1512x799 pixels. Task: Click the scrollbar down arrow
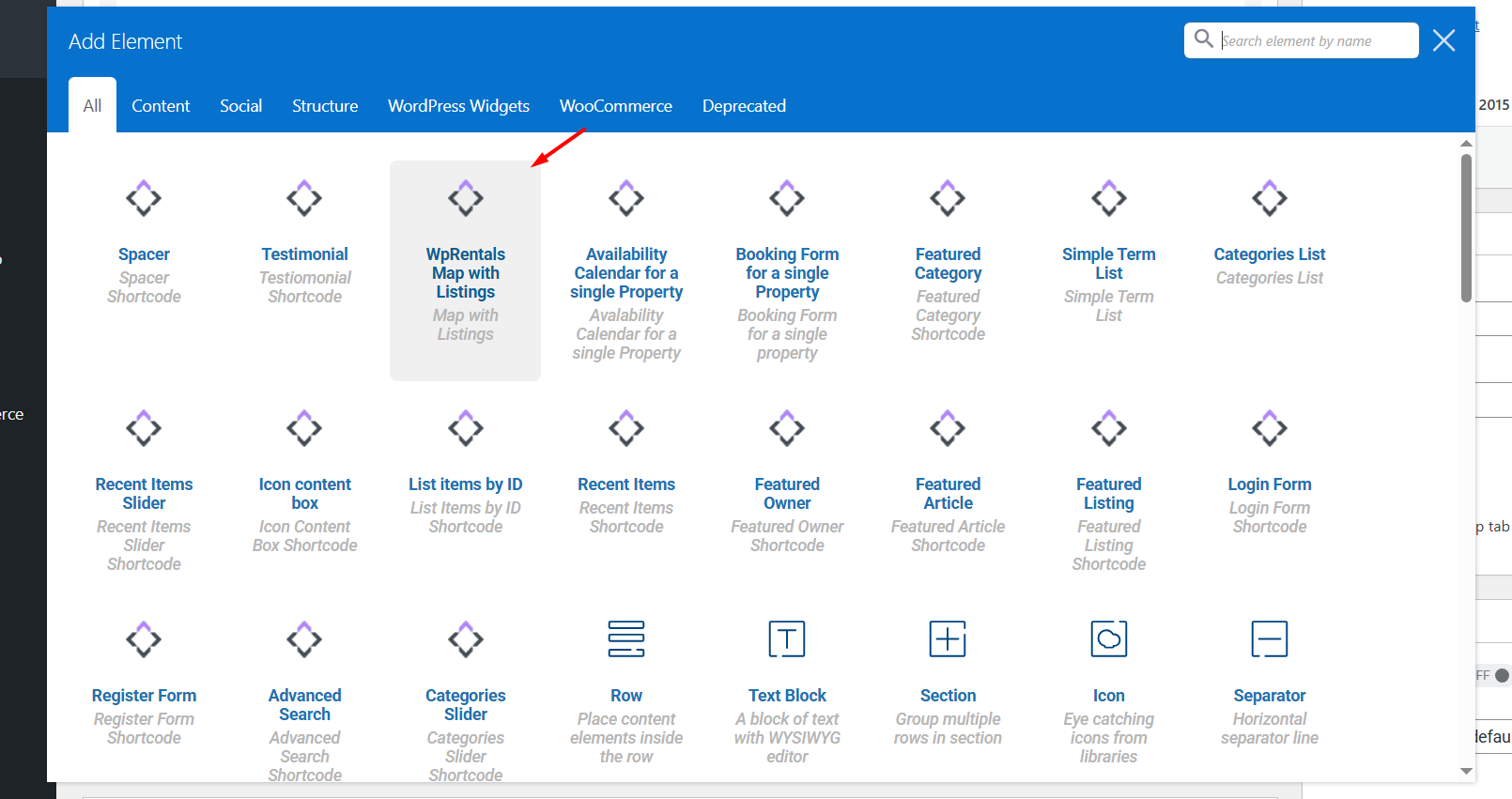(x=1466, y=771)
